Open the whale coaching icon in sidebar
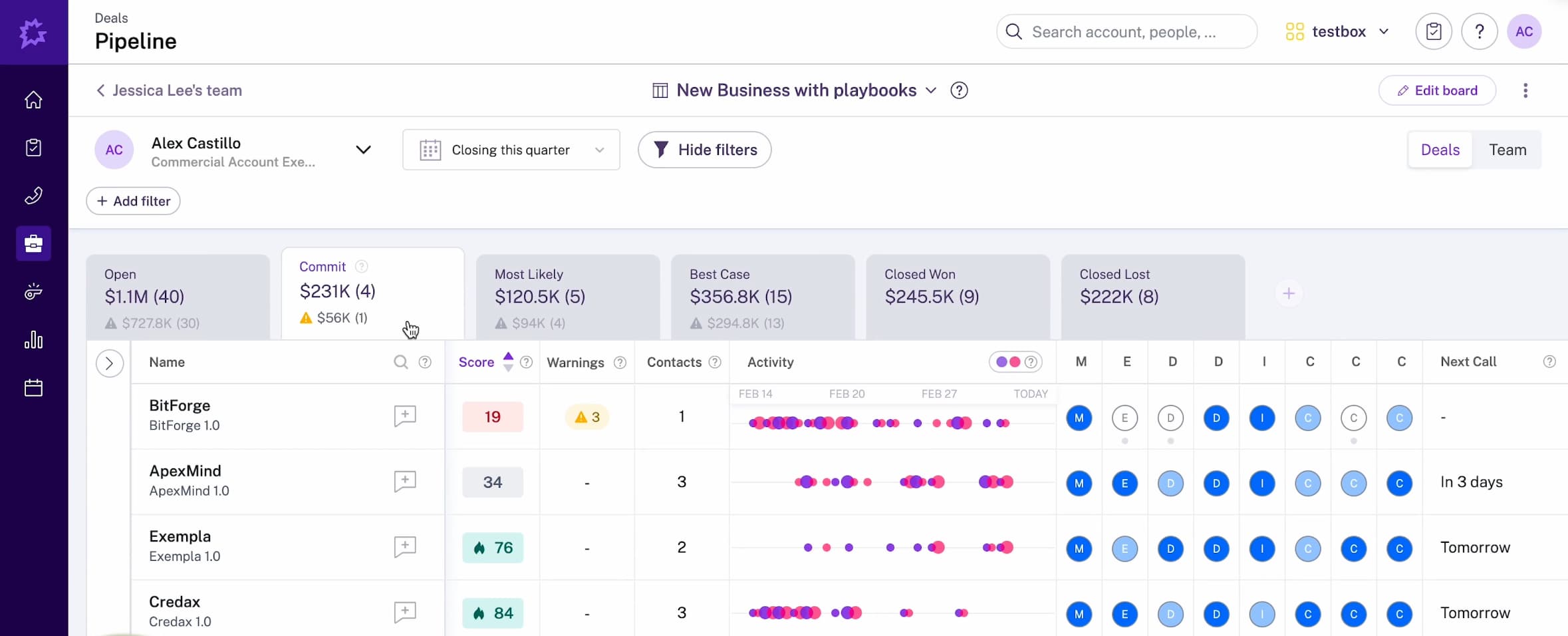The width and height of the screenshot is (1568, 636). (x=33, y=291)
